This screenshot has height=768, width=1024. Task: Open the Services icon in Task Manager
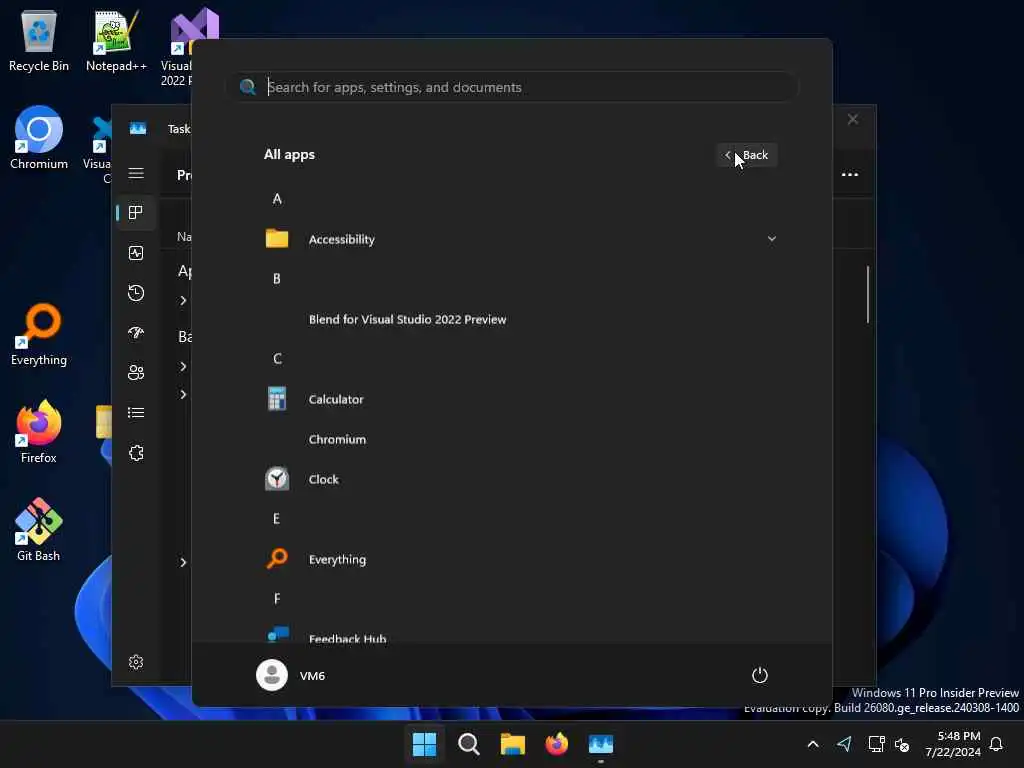pos(136,453)
